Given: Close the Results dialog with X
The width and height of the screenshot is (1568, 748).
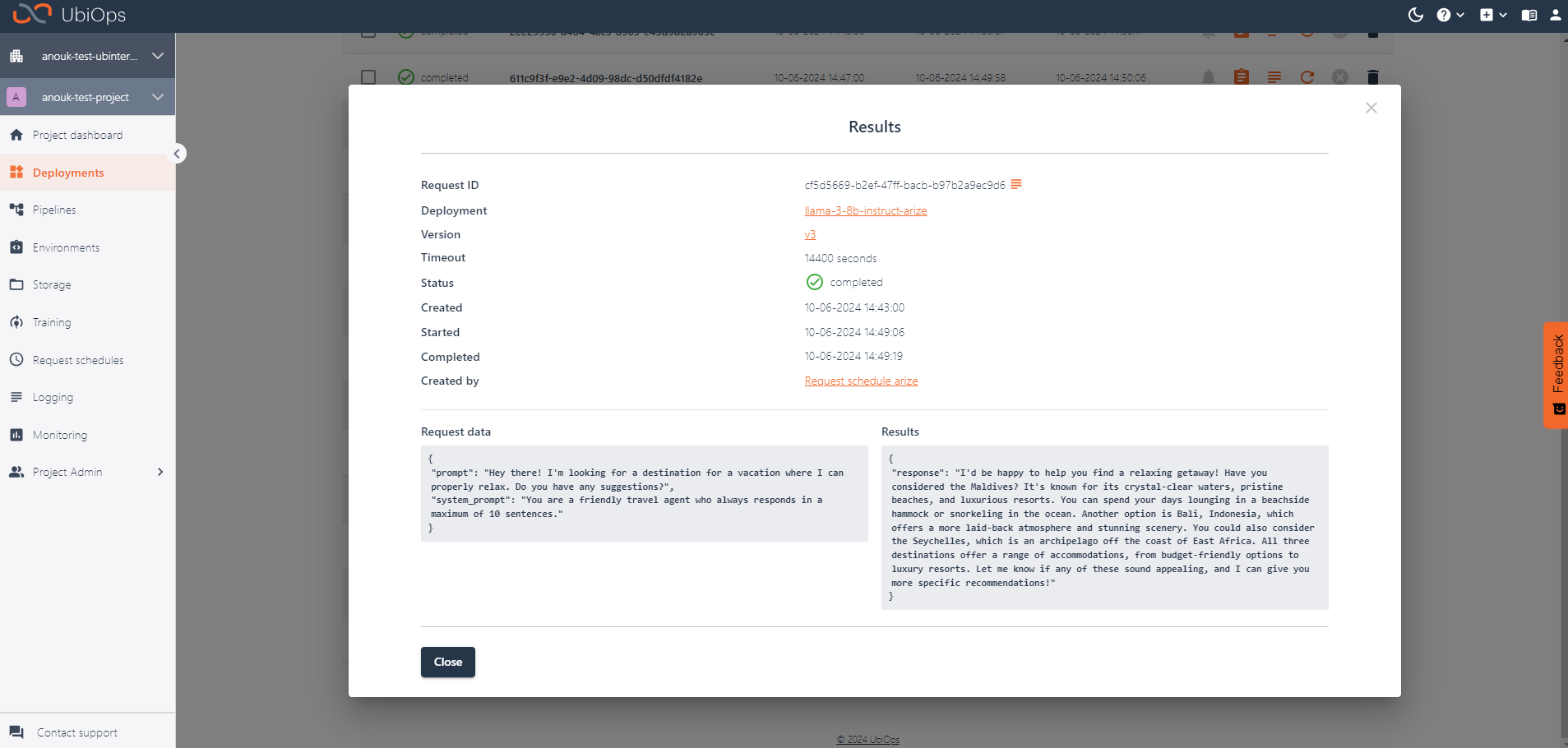Looking at the screenshot, I should (x=1371, y=108).
